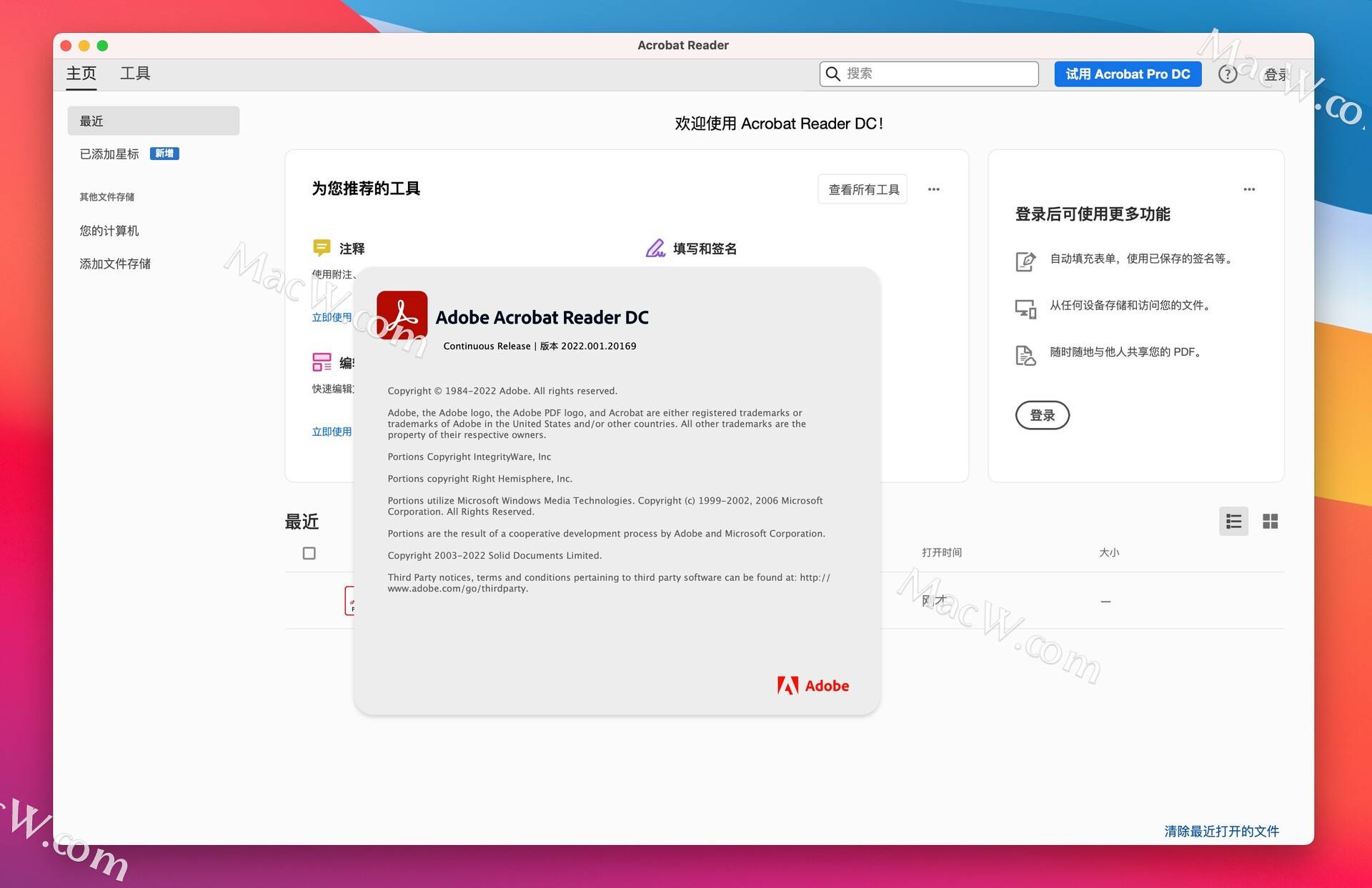This screenshot has height=888, width=1372.
Task: Click the Adobe logo in About dialog
Action: point(813,686)
